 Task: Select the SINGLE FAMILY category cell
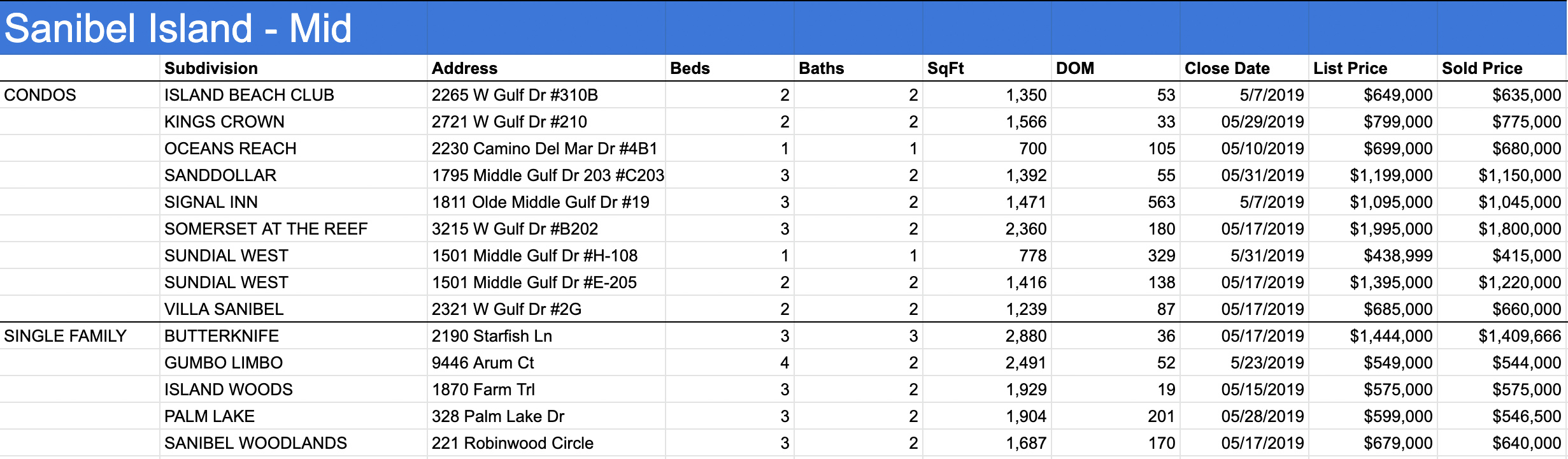(x=80, y=336)
